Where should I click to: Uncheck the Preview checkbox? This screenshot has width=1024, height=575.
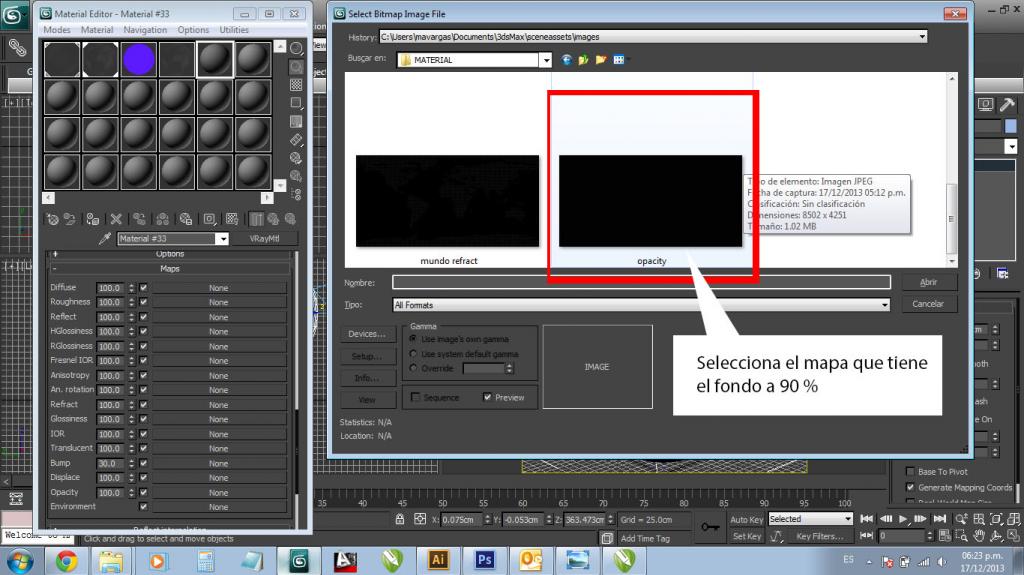[487, 397]
